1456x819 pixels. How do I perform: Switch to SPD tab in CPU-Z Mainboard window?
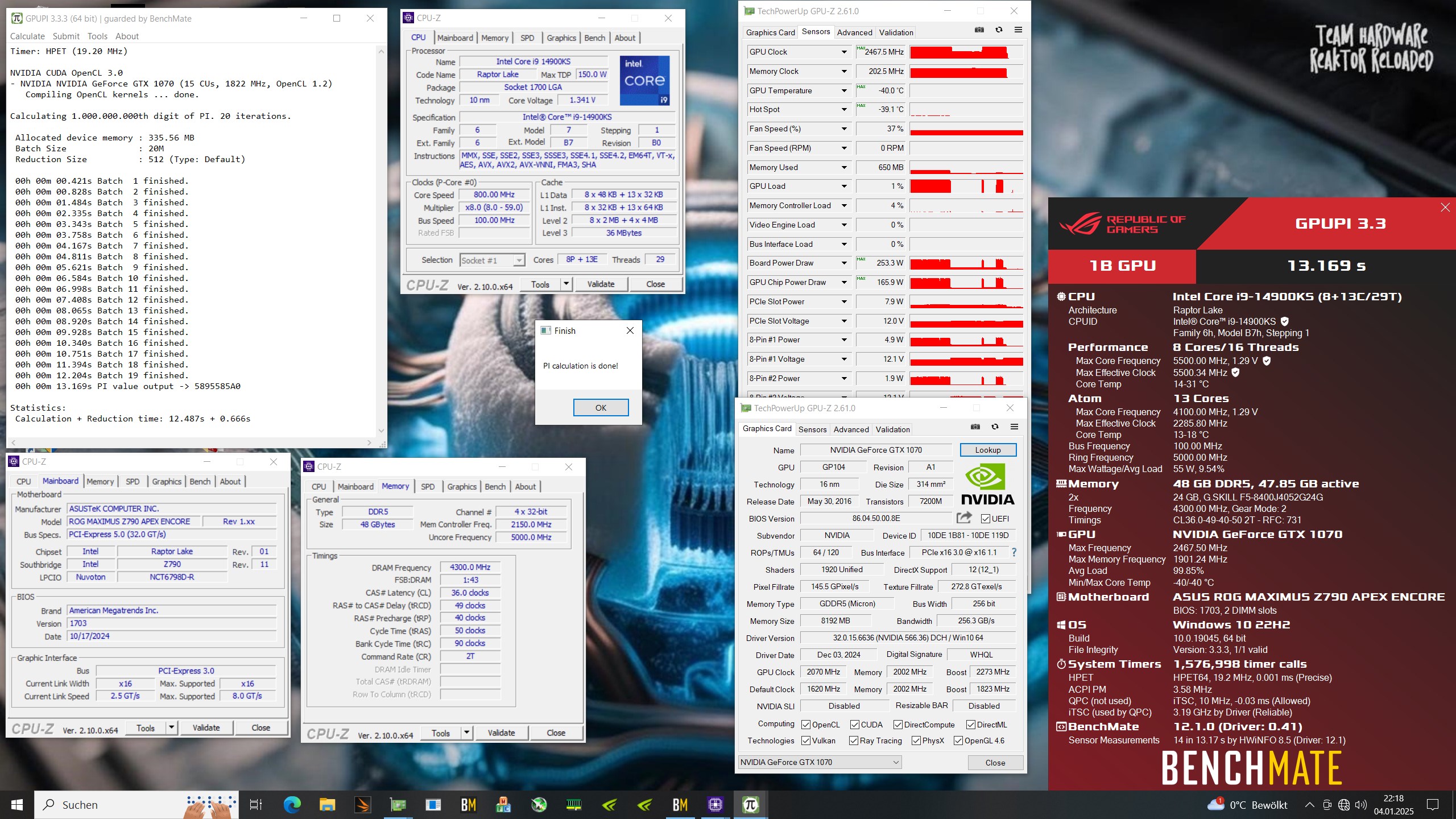click(133, 481)
